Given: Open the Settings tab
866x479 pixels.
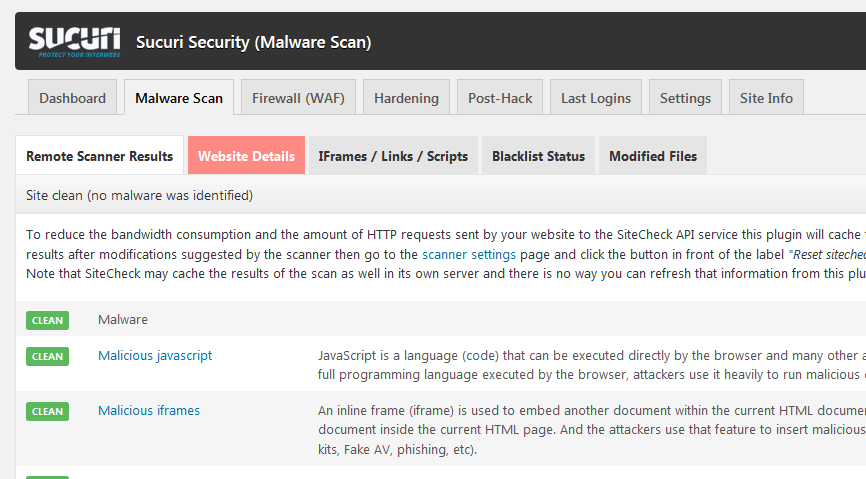Looking at the screenshot, I should [685, 98].
